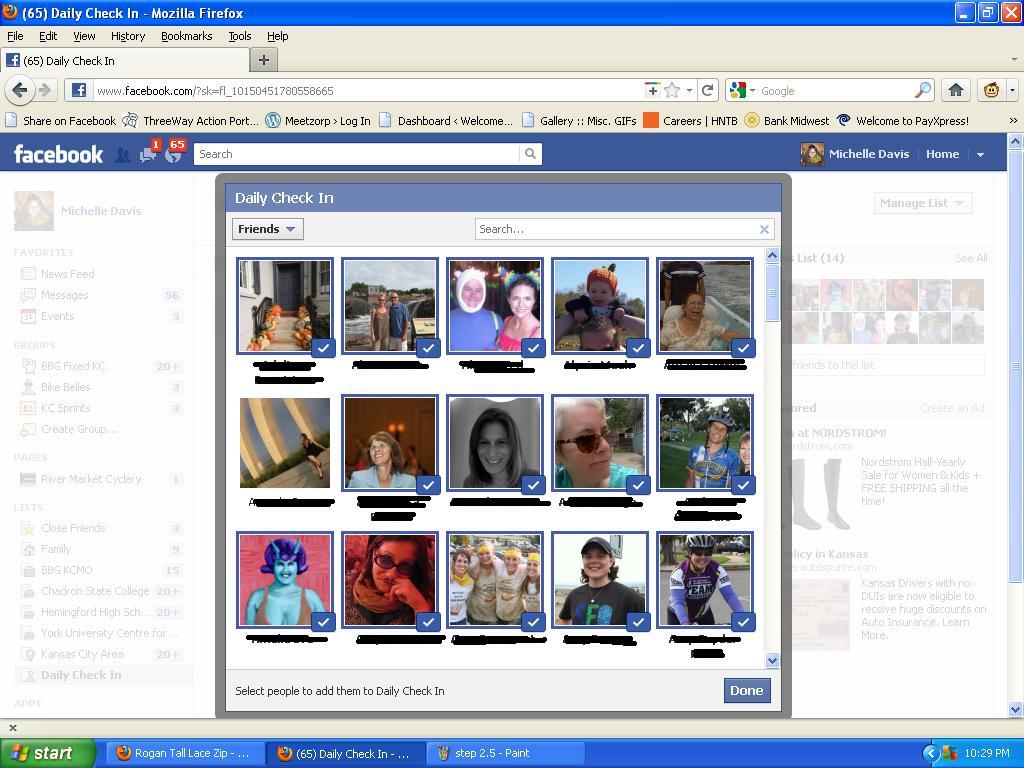1024x768 pixels.
Task: Uncheck the baby wearing a pumpkin hat
Action: click(x=600, y=306)
